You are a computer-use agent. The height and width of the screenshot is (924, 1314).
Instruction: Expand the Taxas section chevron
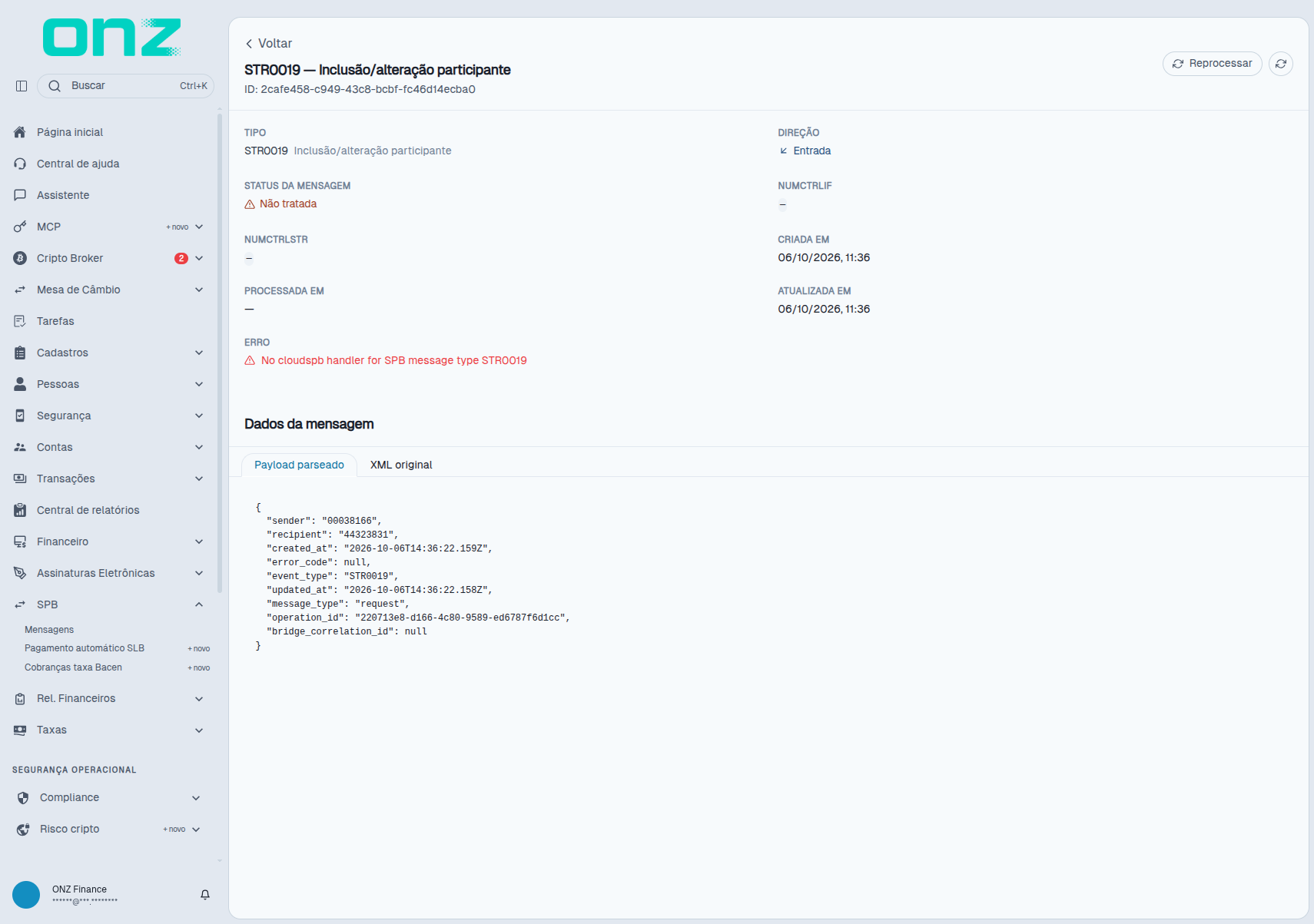point(199,730)
